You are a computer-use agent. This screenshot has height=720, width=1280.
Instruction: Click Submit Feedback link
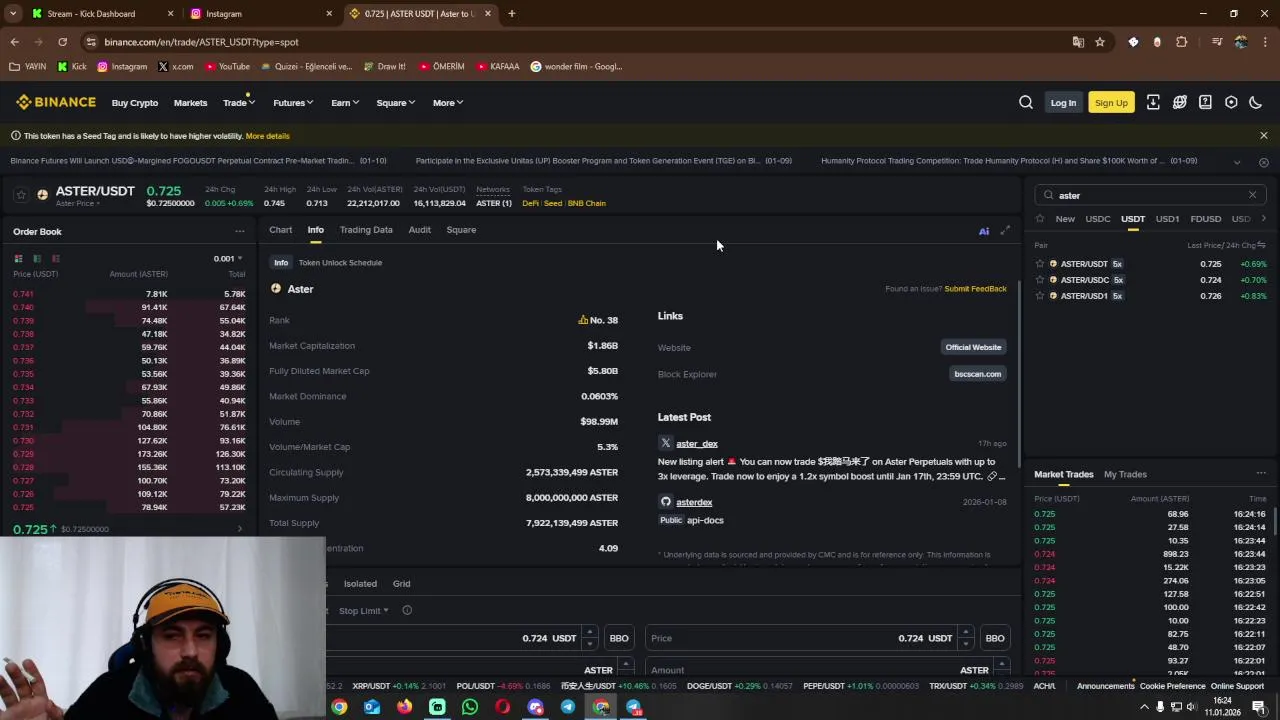[975, 289]
